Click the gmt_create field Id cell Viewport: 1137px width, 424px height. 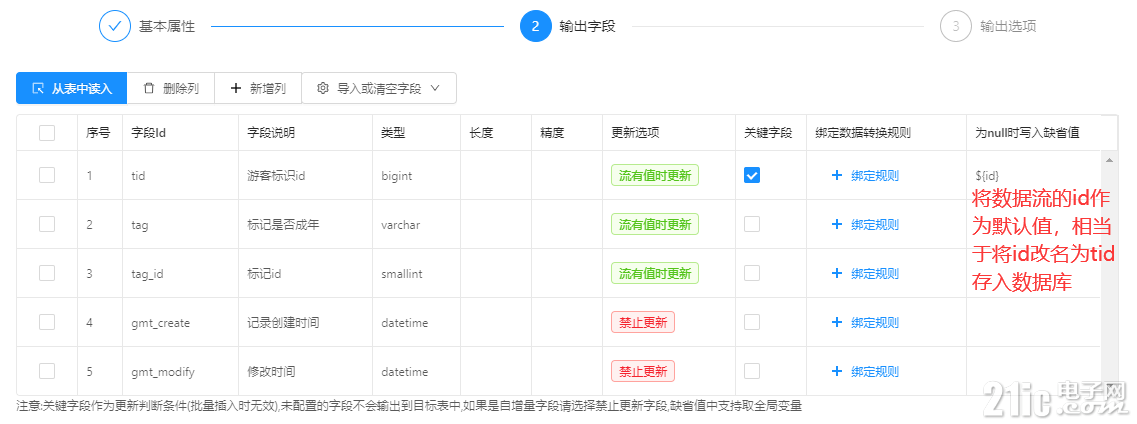tap(181, 322)
